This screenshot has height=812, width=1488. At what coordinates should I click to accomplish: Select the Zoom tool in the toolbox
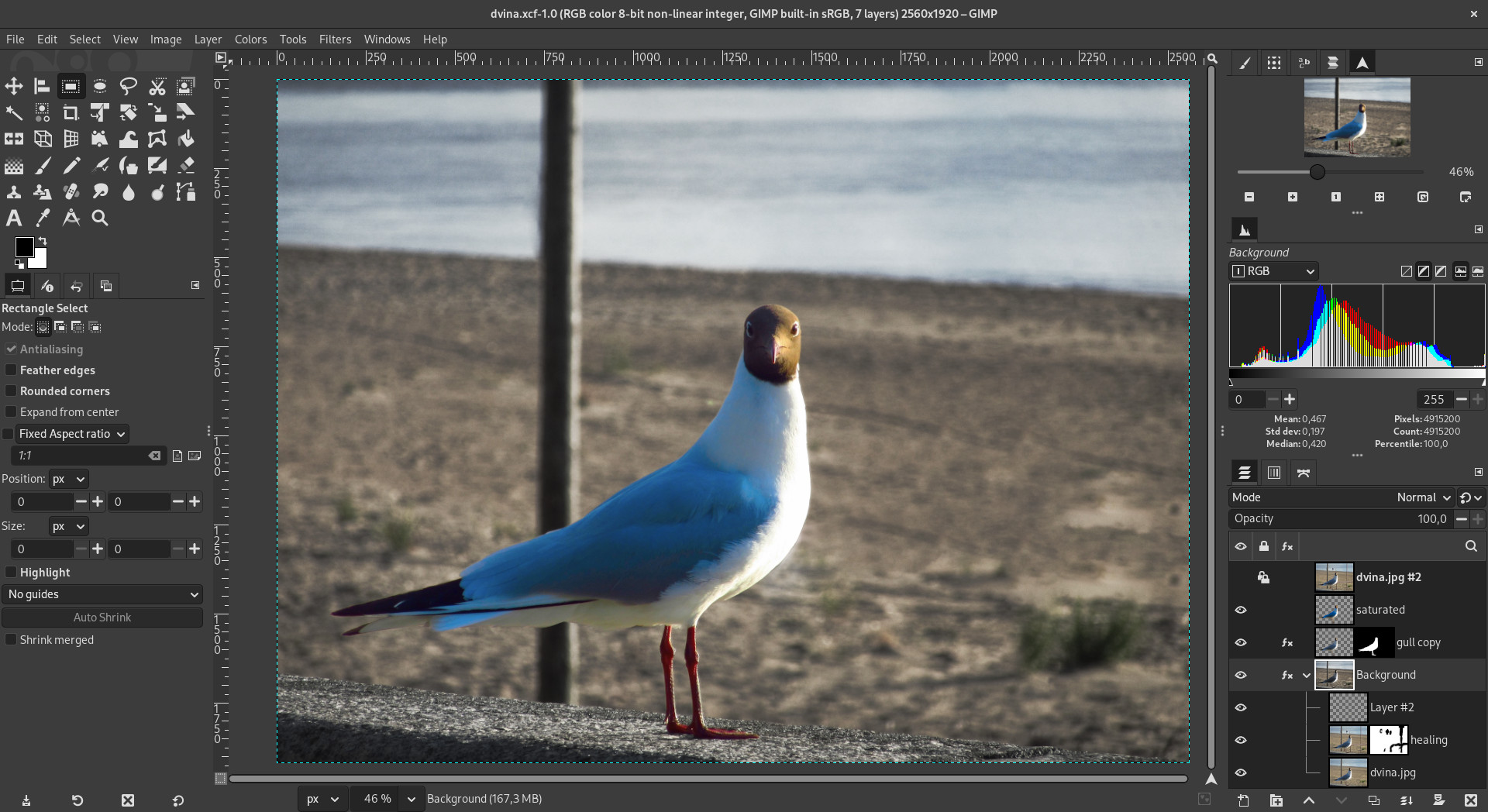click(100, 218)
